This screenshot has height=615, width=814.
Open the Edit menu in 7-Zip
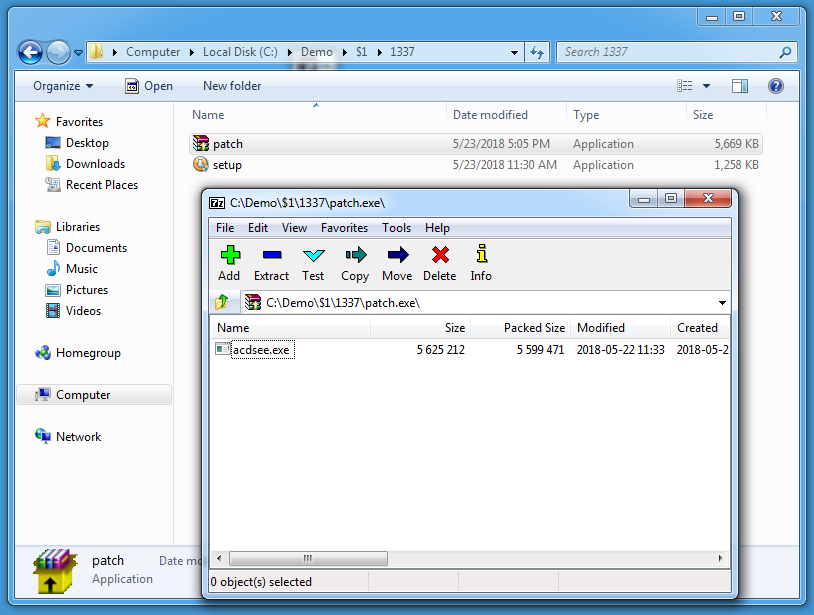point(257,228)
